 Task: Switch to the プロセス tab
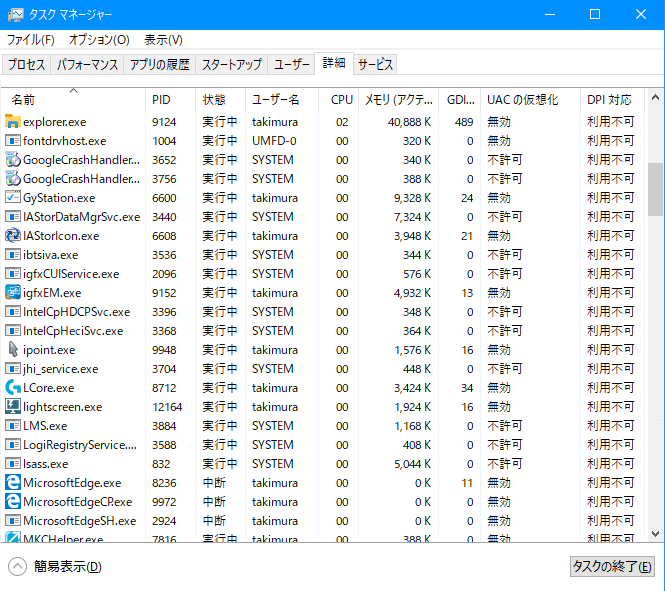[x=26, y=64]
